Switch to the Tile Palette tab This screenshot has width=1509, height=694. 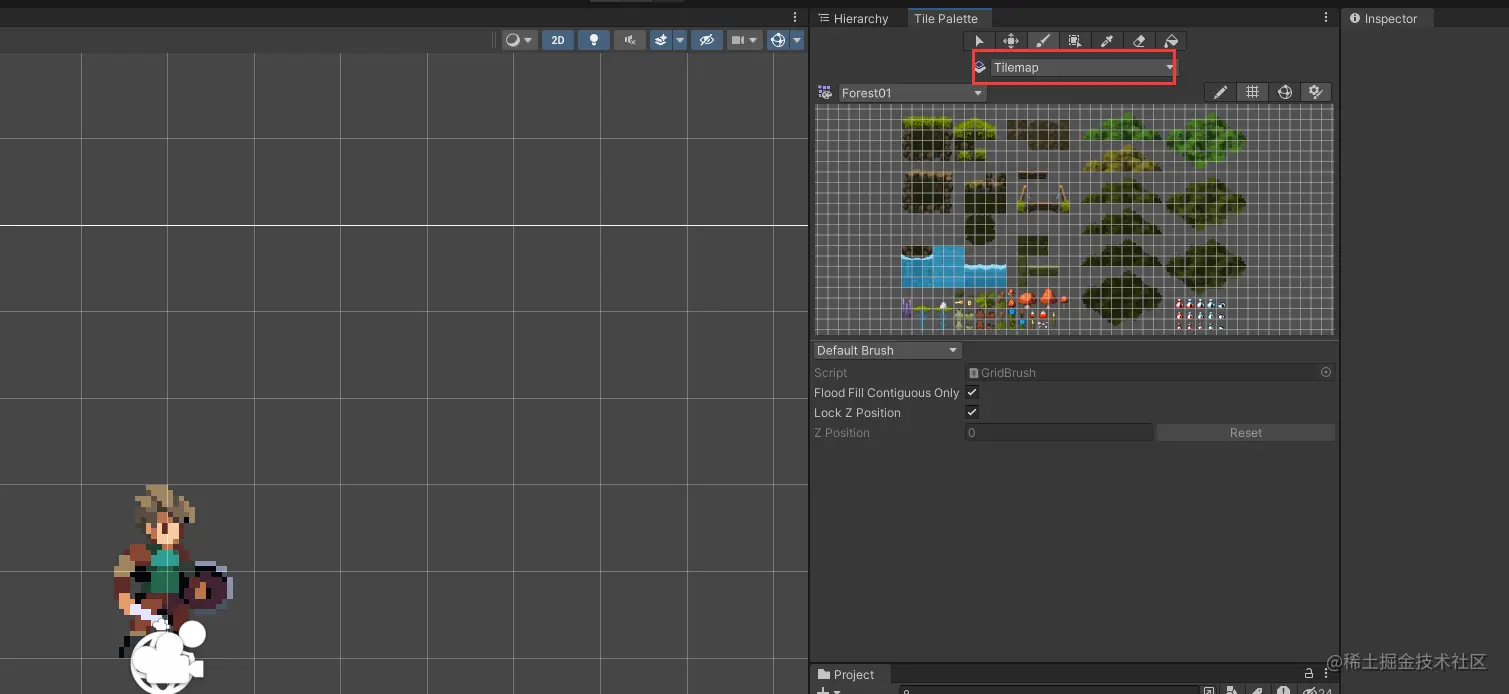pos(946,18)
